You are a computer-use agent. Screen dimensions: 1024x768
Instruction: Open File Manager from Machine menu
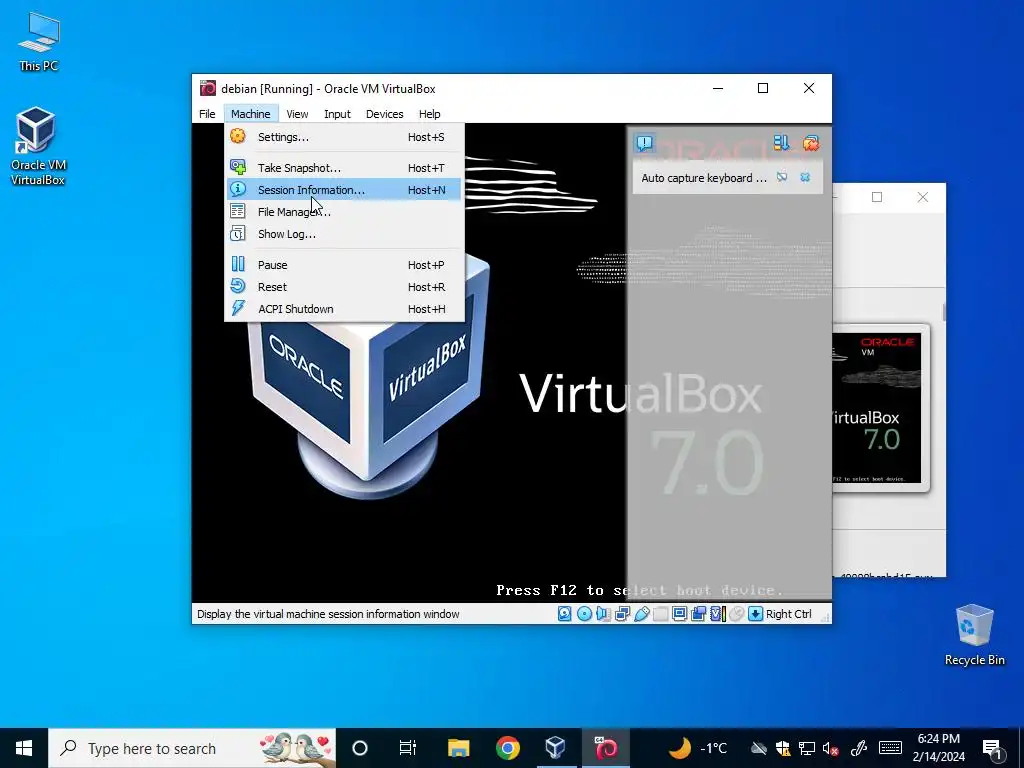[344, 212]
